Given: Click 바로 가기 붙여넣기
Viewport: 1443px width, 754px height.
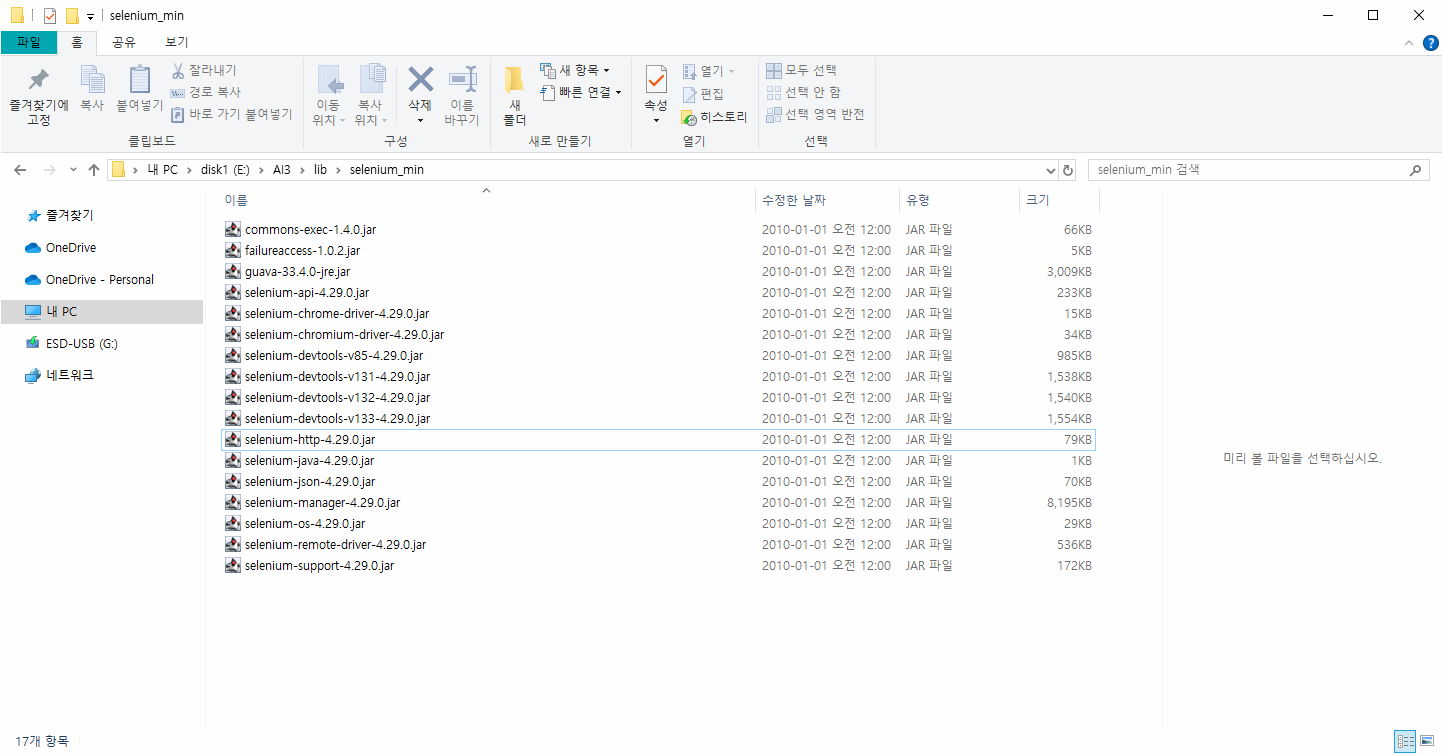Looking at the screenshot, I should (231, 114).
